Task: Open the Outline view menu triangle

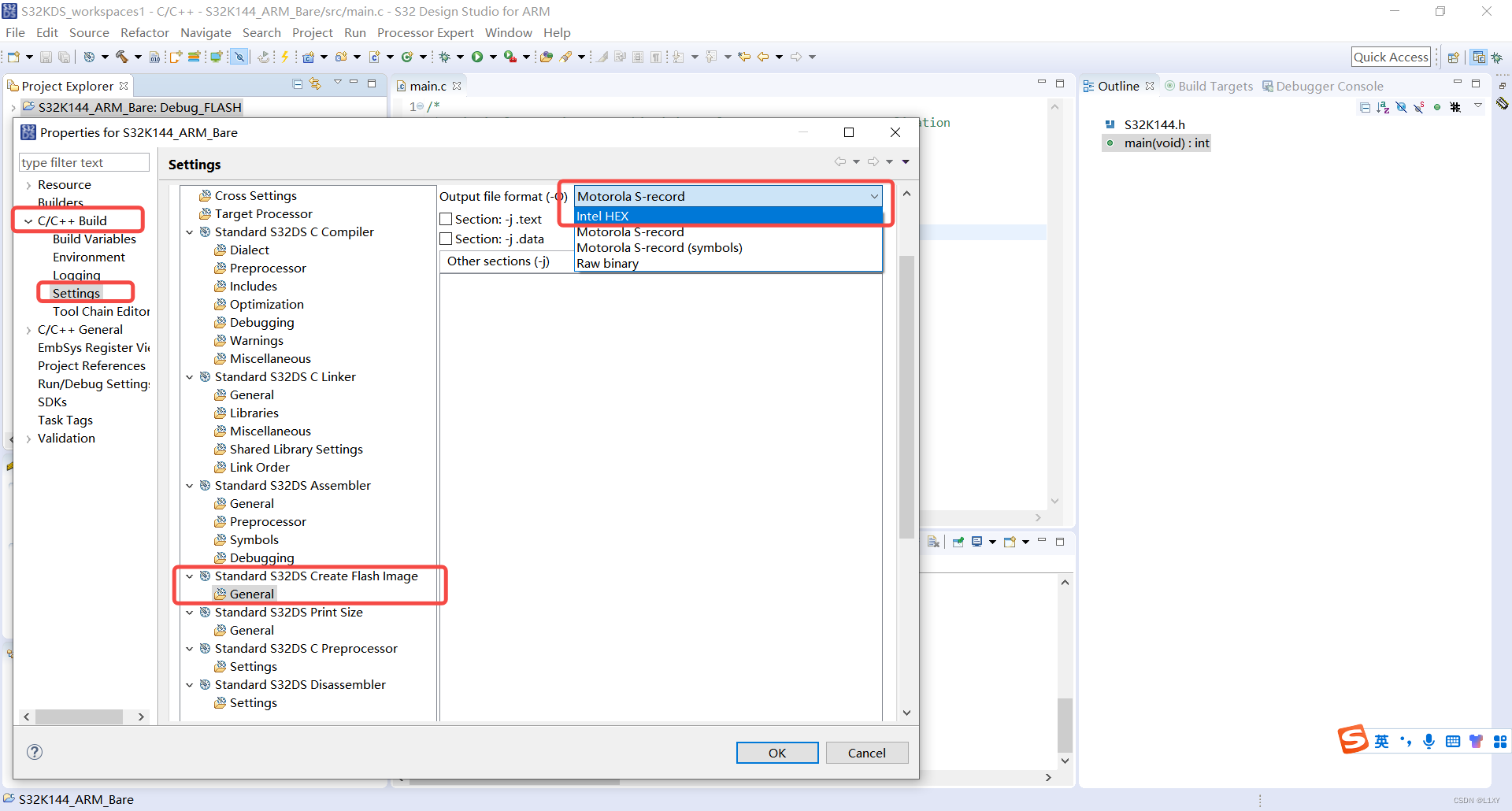Action: pos(1478,106)
